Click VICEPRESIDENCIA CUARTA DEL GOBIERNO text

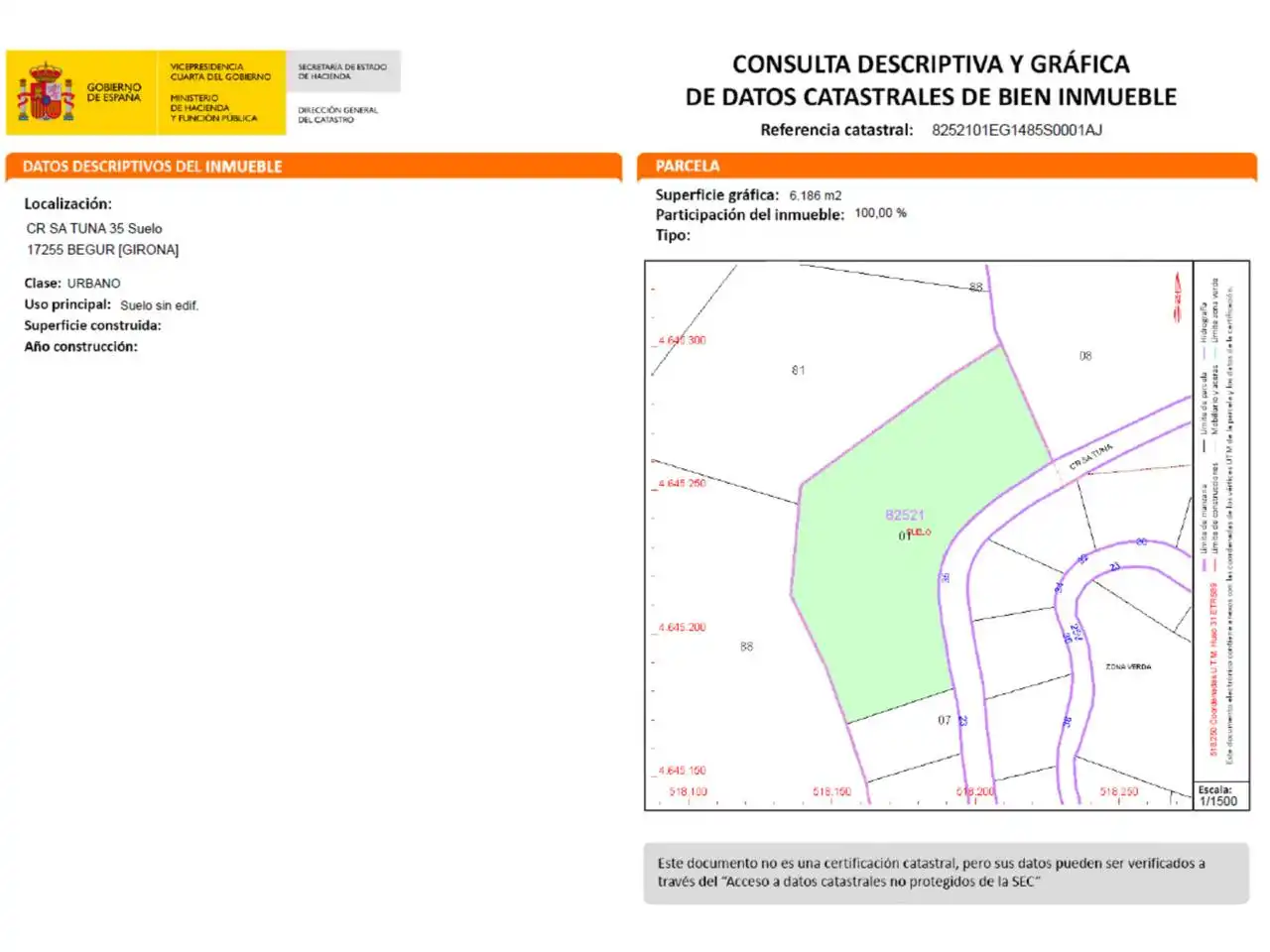pos(220,71)
